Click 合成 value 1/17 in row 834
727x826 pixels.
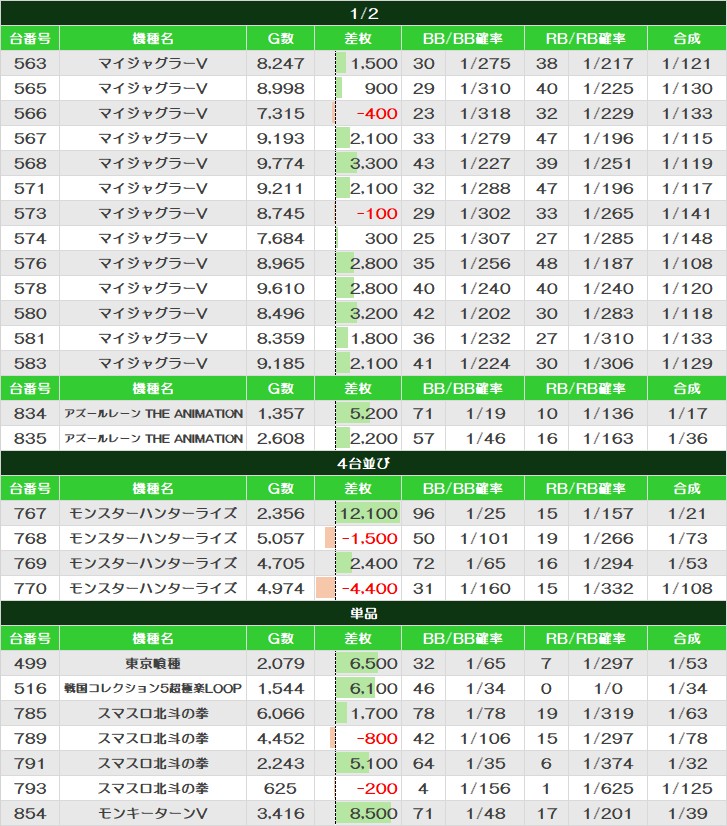tap(687, 414)
